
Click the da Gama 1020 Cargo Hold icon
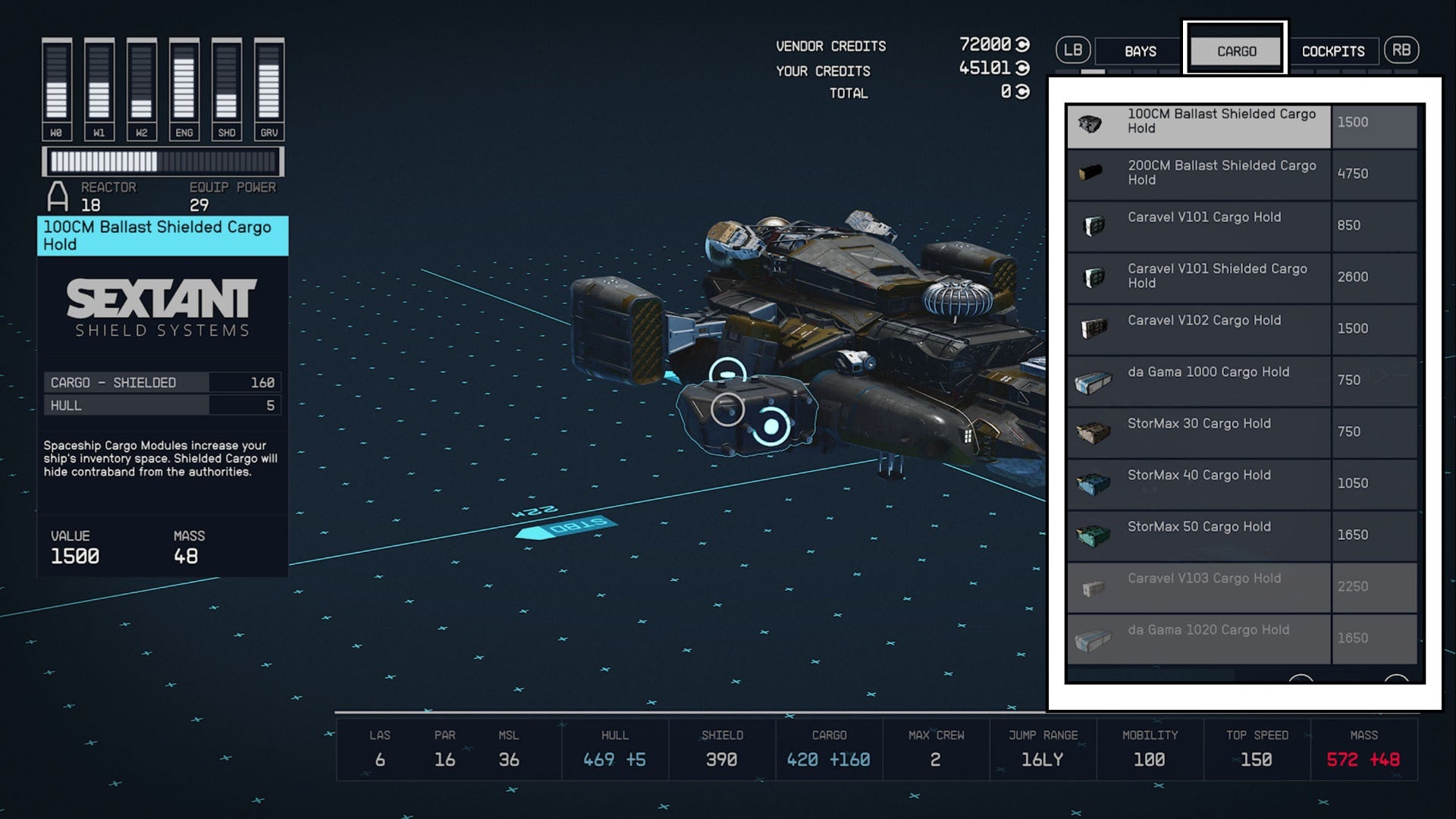(1092, 639)
